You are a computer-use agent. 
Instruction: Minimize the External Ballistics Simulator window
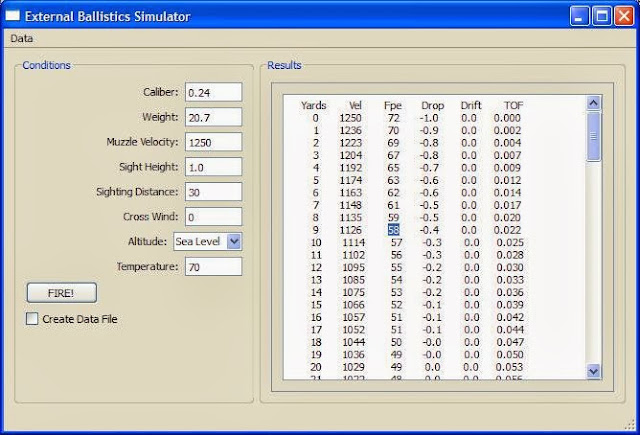pos(580,16)
